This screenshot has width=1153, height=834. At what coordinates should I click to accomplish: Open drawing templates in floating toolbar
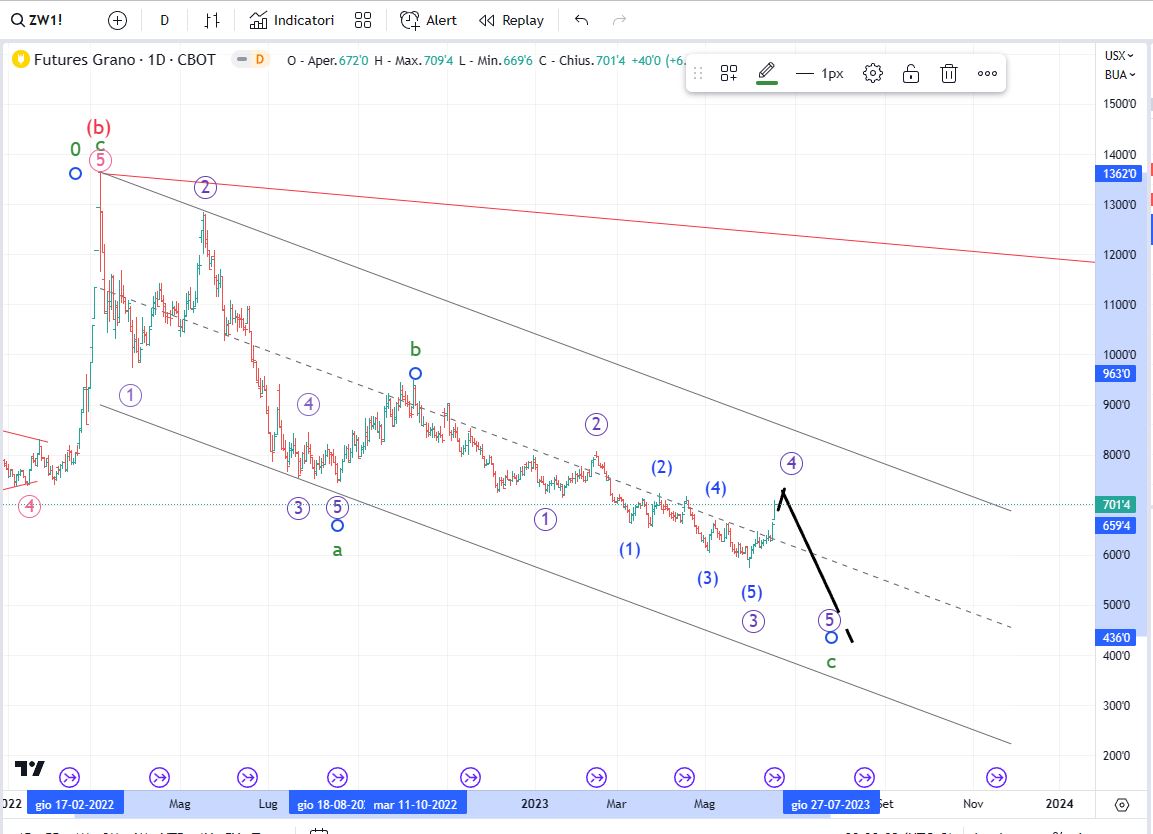click(729, 74)
